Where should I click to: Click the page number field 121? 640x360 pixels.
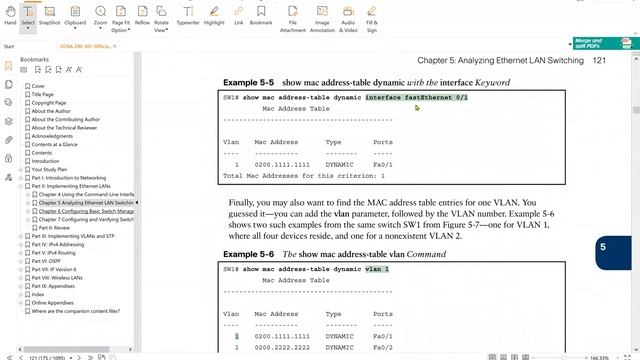tap(47, 358)
